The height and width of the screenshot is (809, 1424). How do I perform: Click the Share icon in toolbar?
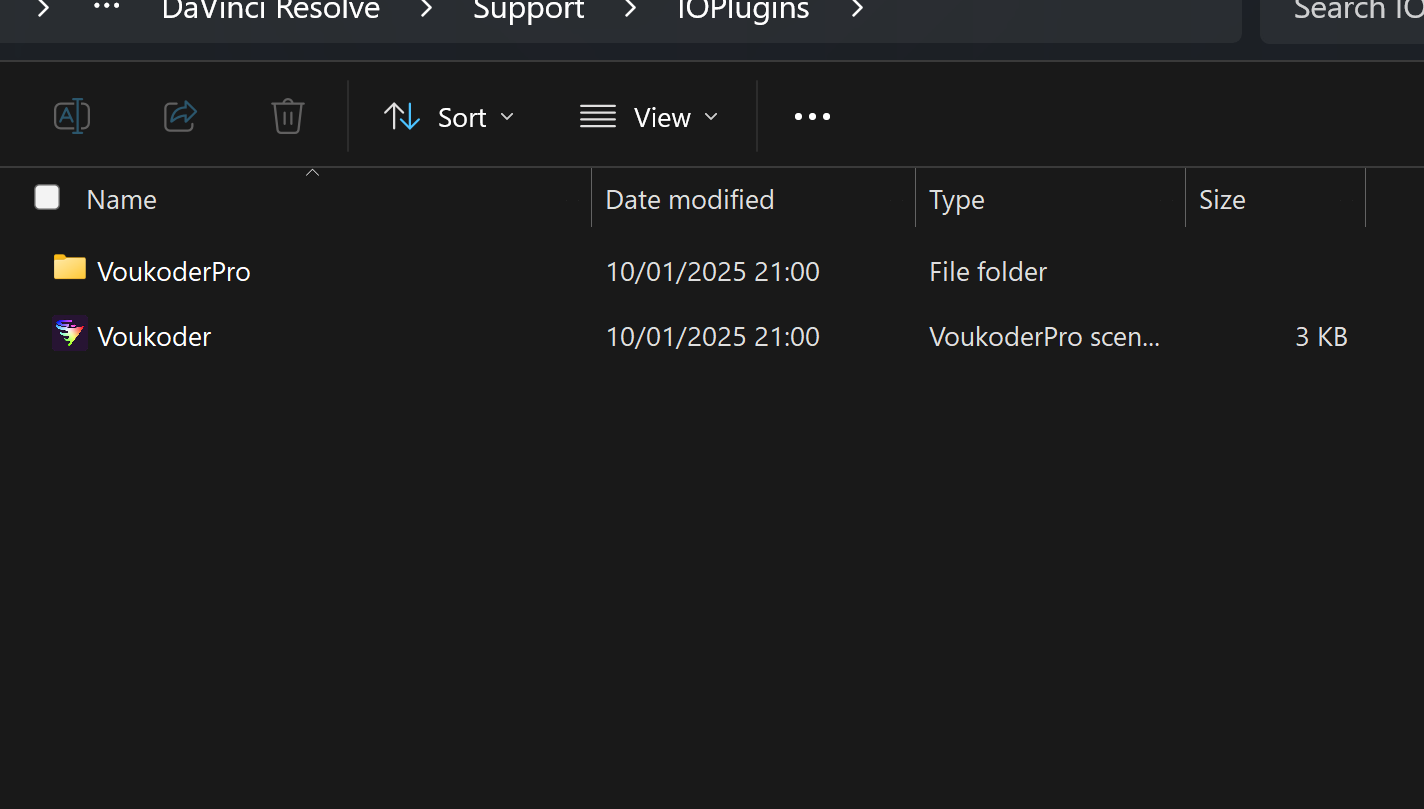click(x=180, y=117)
